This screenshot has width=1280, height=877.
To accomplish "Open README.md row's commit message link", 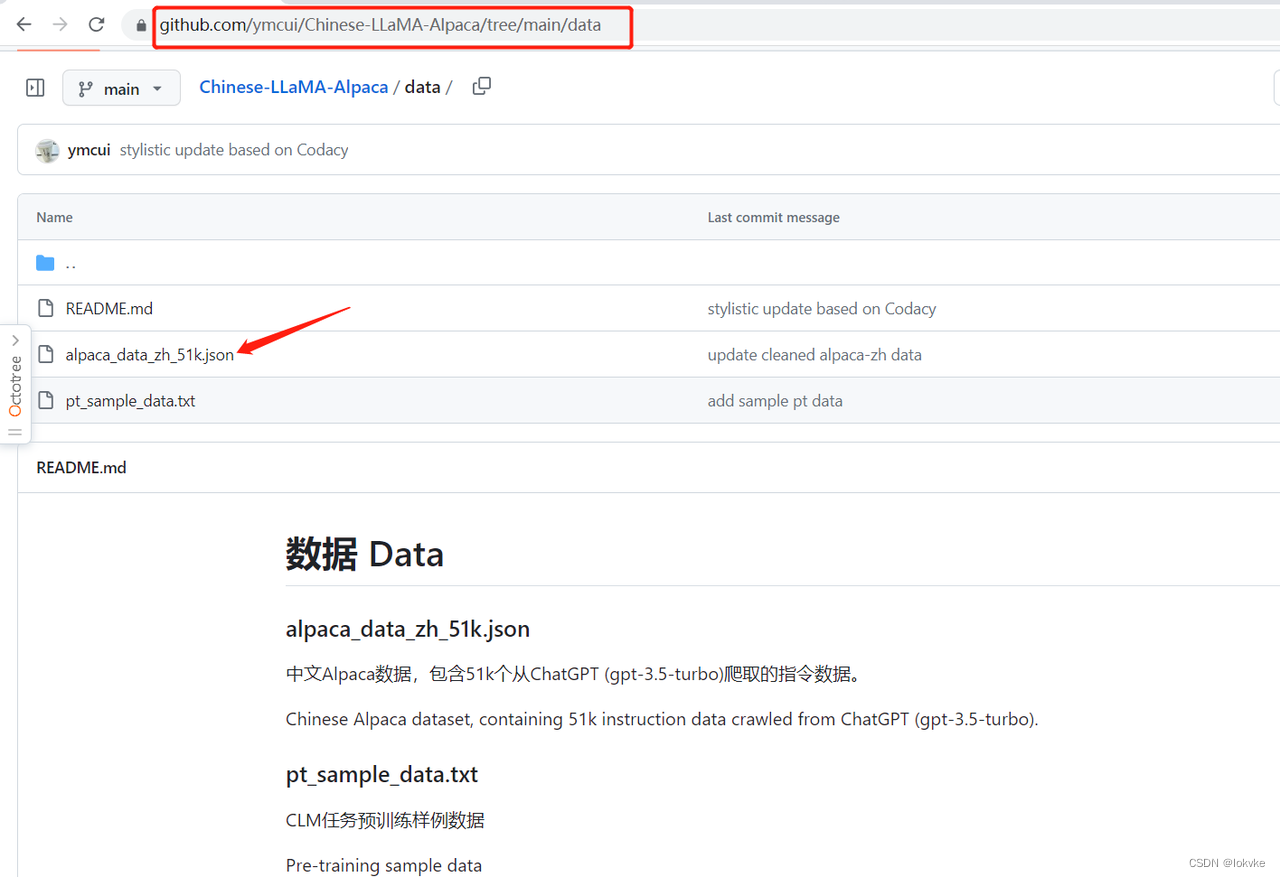I will tap(821, 309).
